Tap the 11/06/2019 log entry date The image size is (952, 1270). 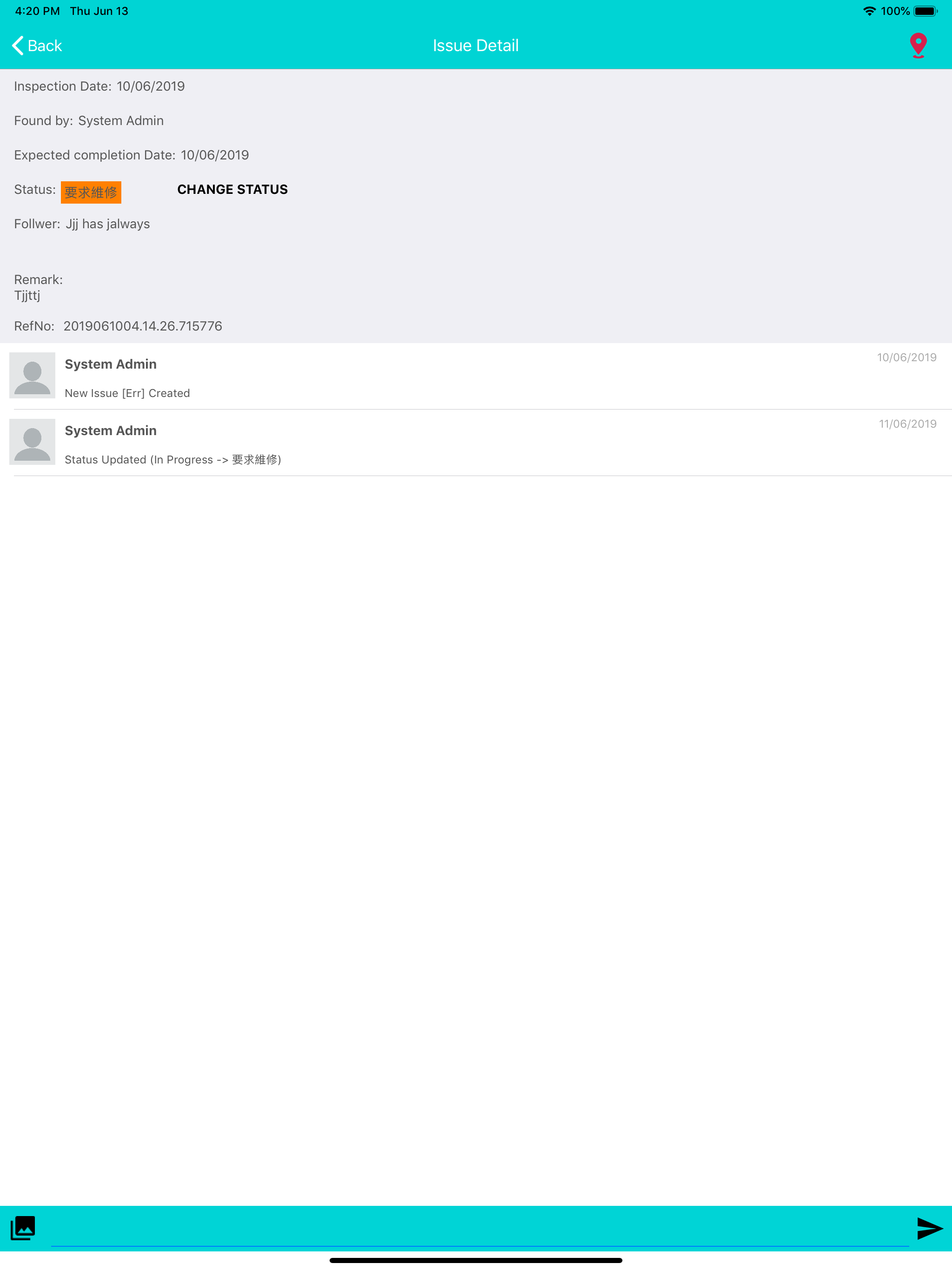(908, 423)
